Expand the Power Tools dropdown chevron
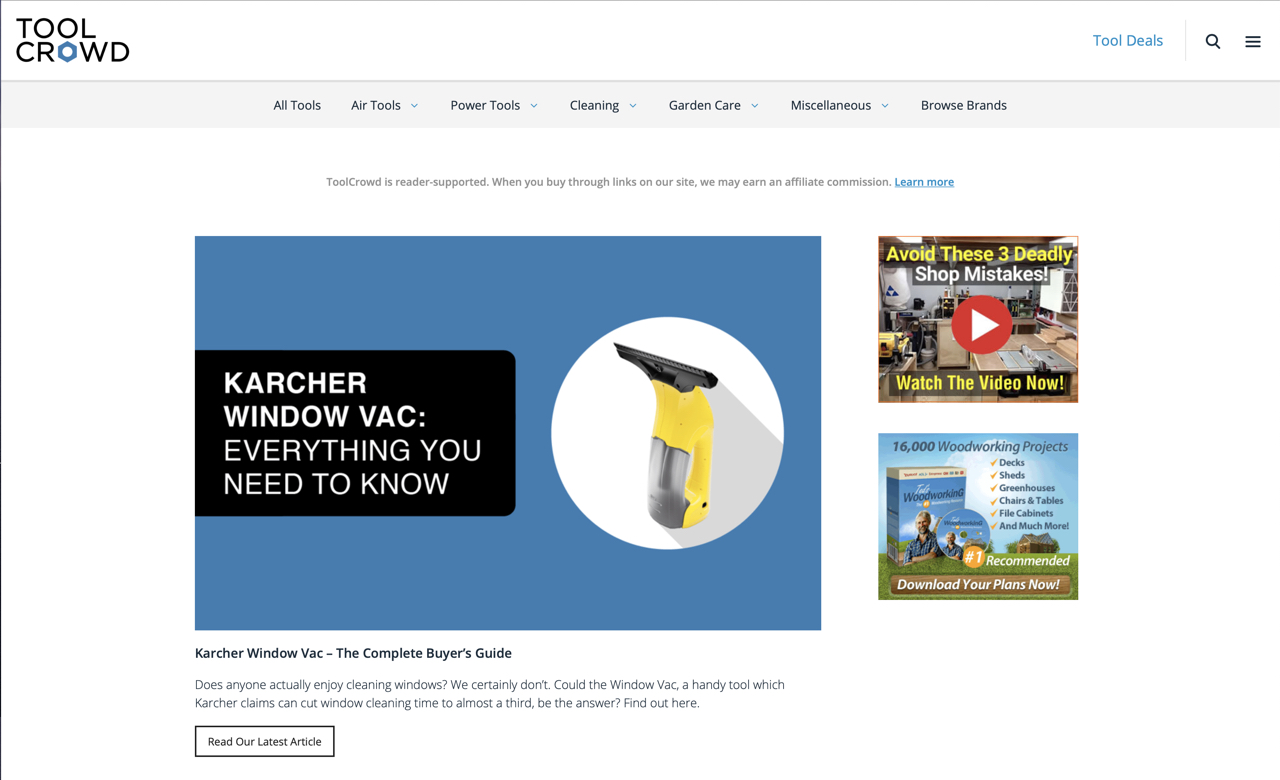Screen dimensions: 1280x780 coord(534,106)
